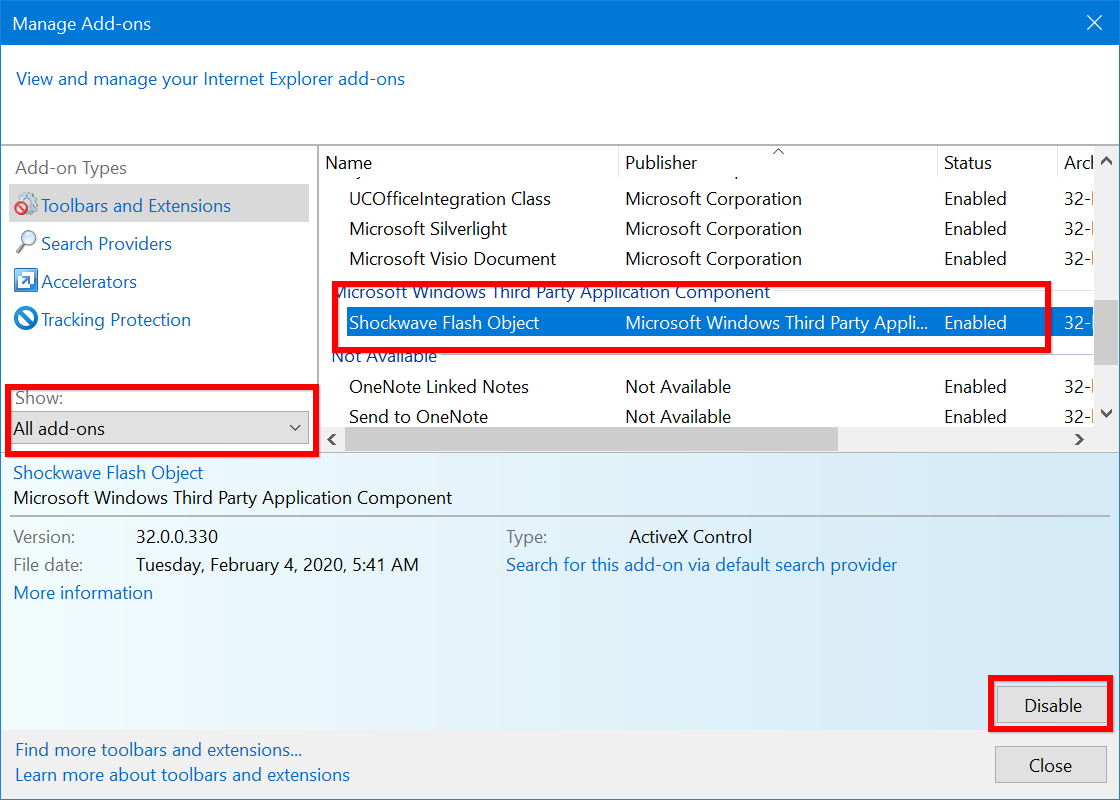Click Enabled status of Microsoft Silverlight
The image size is (1120, 800).
975,229
